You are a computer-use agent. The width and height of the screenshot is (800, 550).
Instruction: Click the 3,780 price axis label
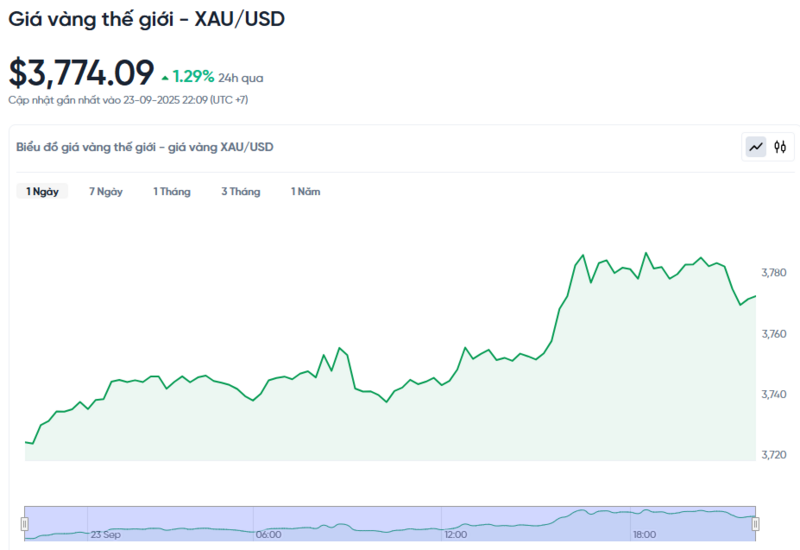pos(775,273)
